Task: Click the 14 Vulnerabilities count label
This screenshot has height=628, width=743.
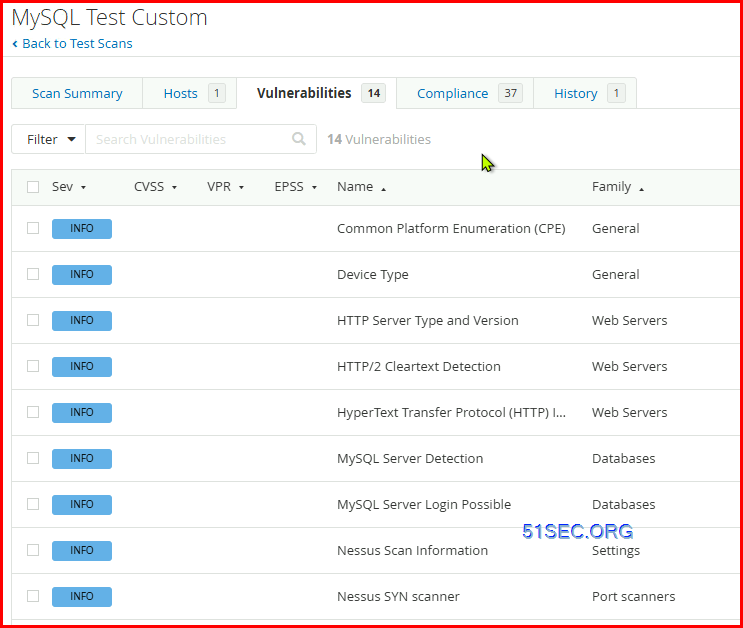Action: click(379, 139)
